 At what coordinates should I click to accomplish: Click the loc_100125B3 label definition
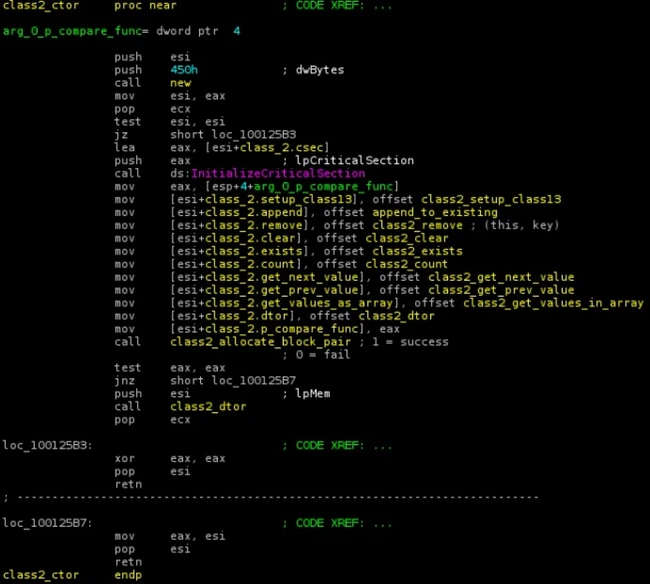click(47, 445)
